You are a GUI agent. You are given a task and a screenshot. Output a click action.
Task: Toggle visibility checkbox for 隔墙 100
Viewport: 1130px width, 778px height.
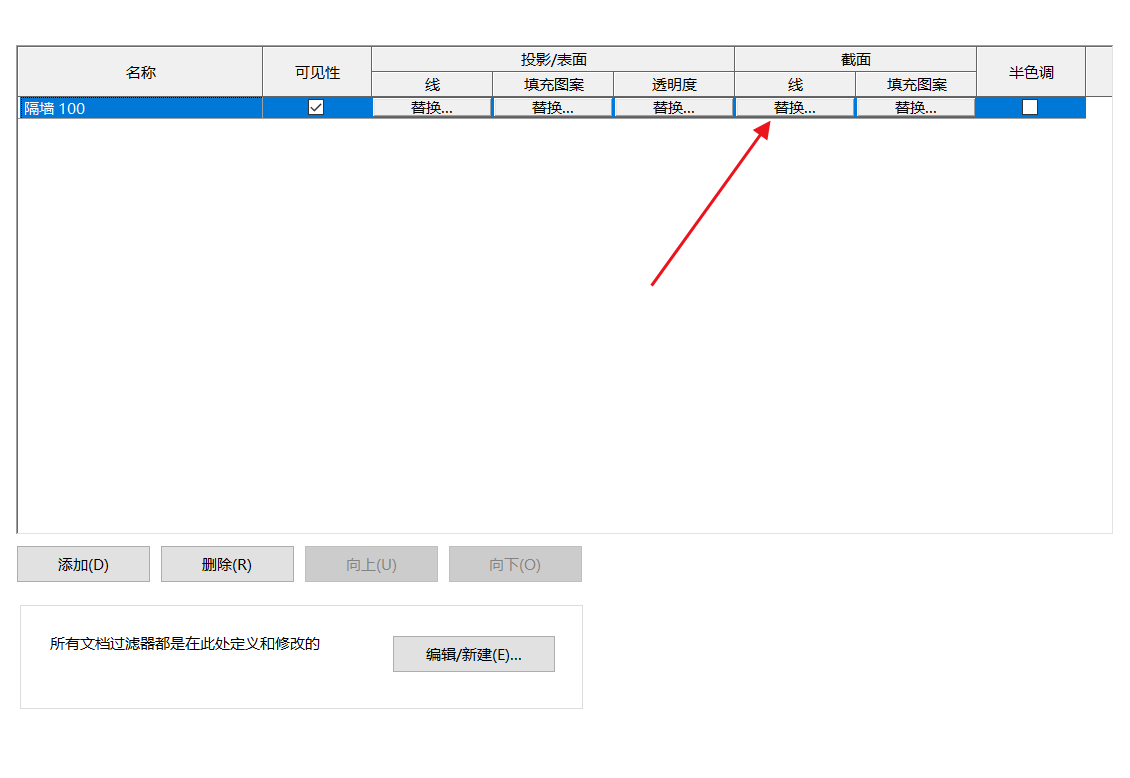(316, 108)
